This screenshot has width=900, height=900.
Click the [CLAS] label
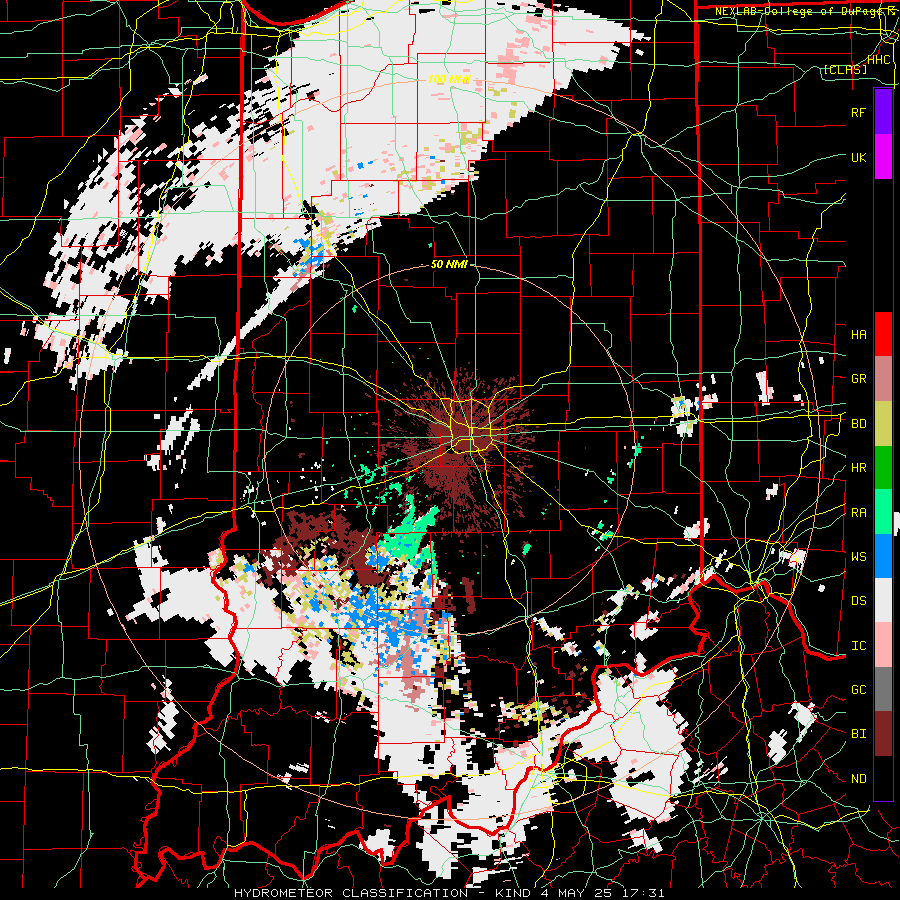(x=845, y=69)
